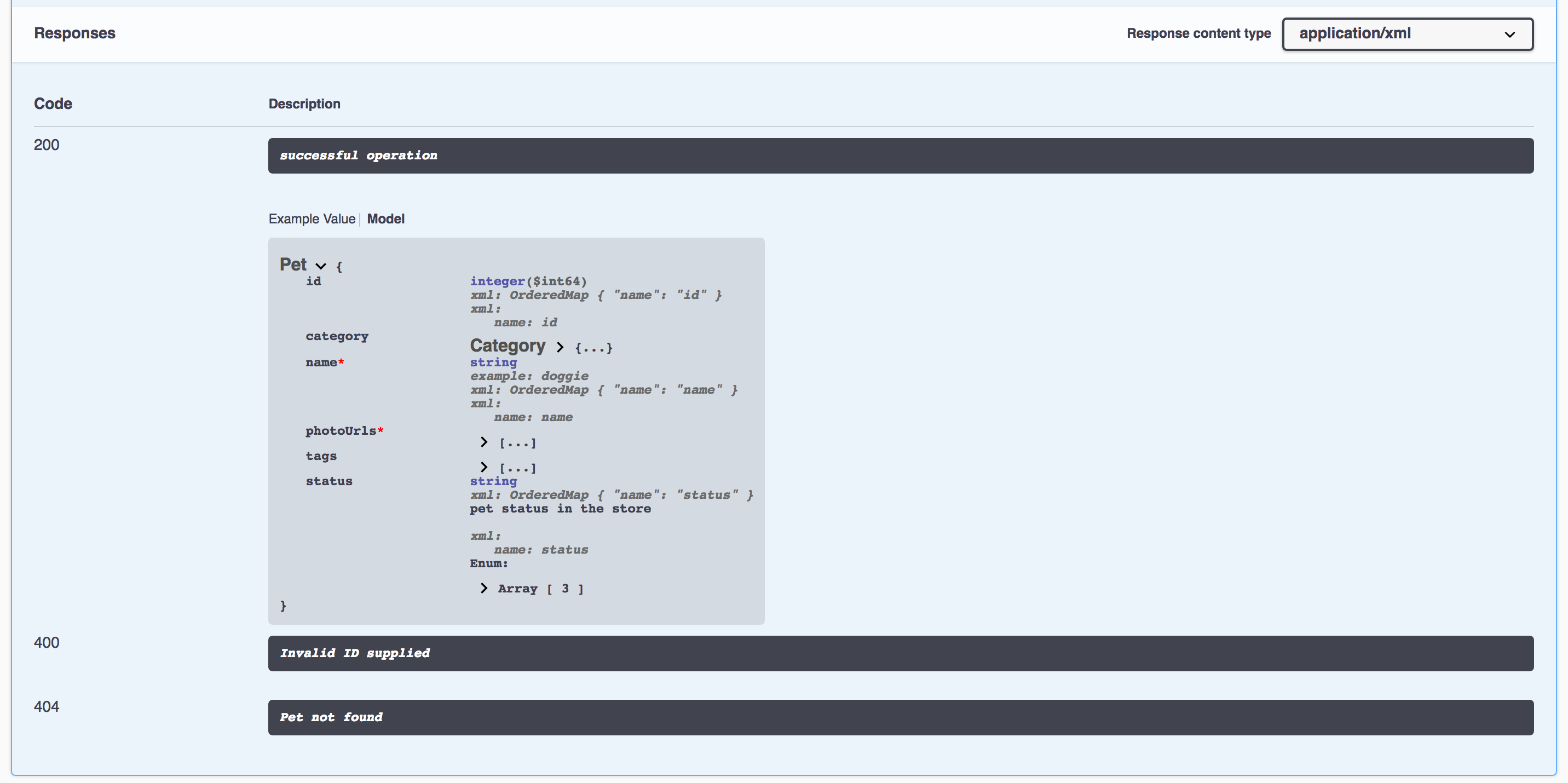Click the Responses section header
1568x783 pixels.
[x=74, y=33]
